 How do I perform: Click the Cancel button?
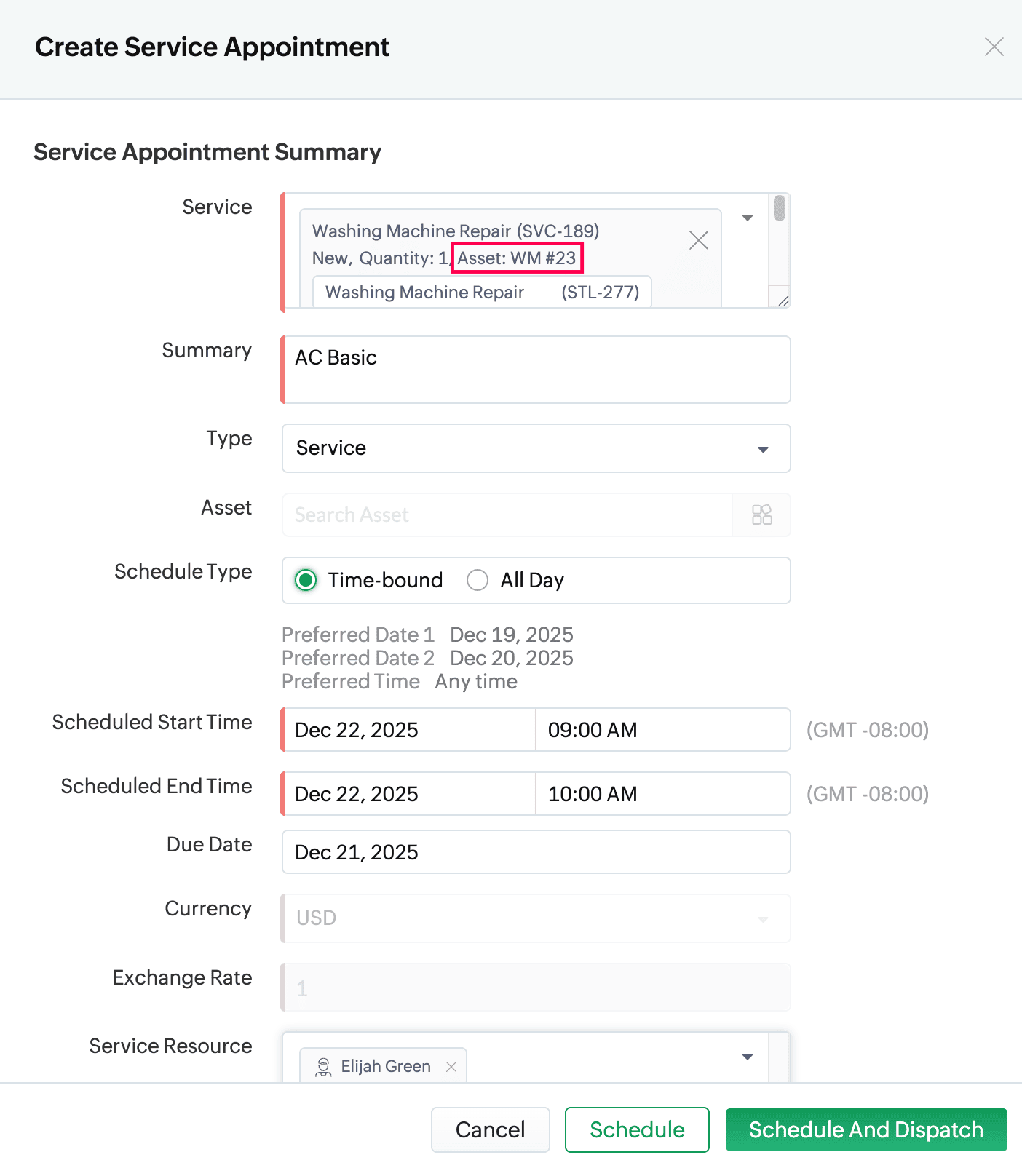(490, 1129)
